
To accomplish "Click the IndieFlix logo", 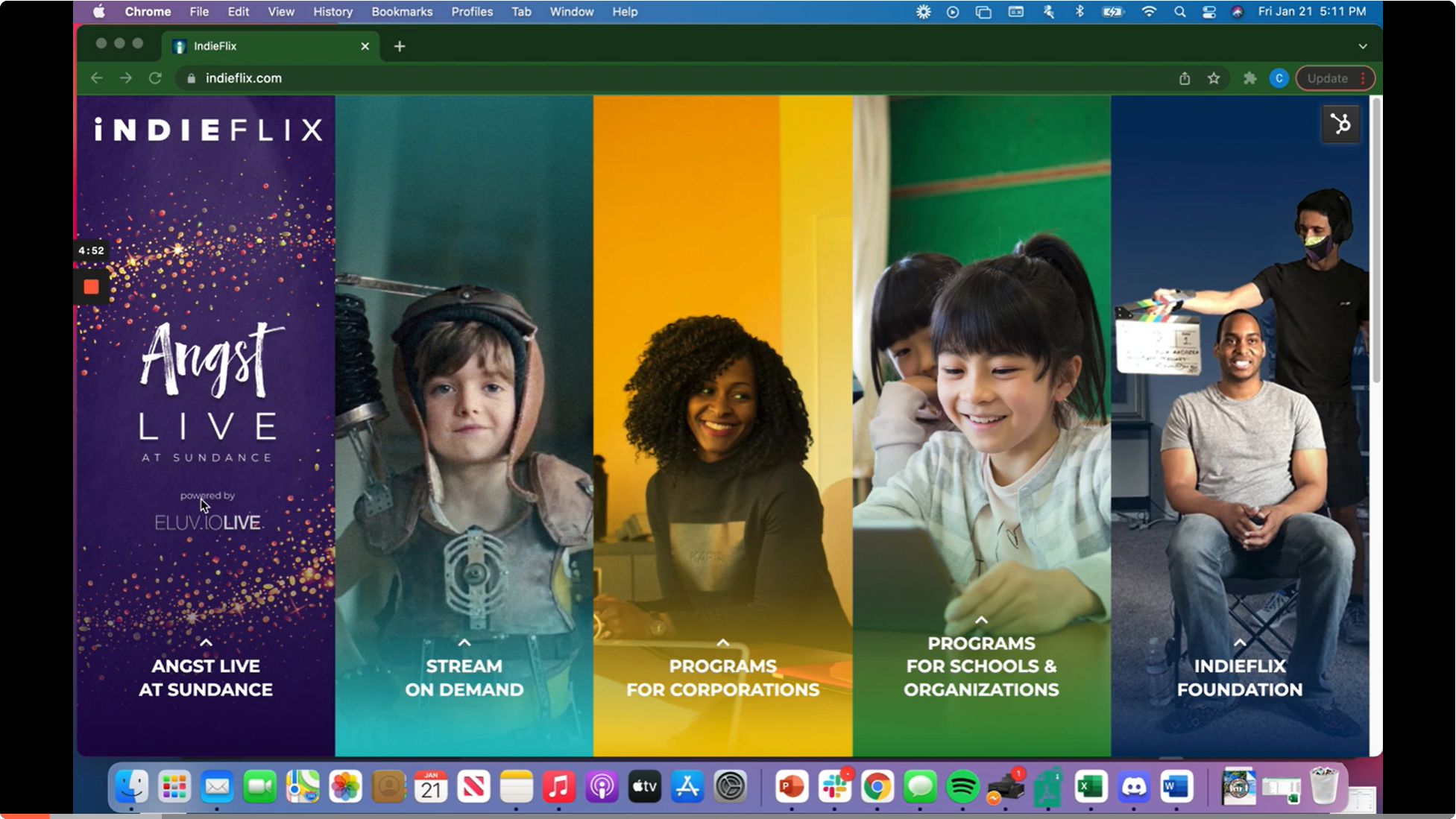I will point(209,130).
